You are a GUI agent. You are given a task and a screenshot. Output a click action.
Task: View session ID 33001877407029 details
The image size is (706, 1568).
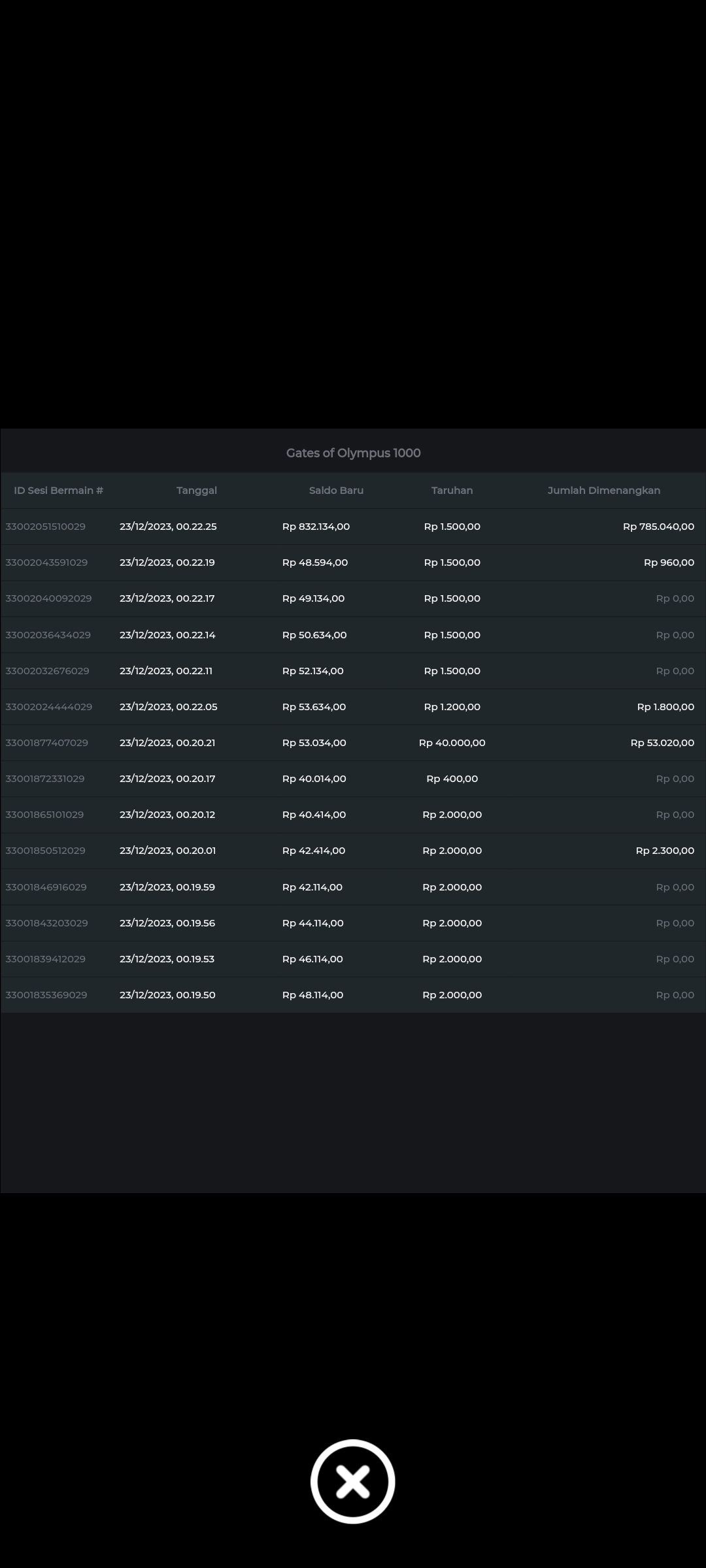click(x=46, y=743)
